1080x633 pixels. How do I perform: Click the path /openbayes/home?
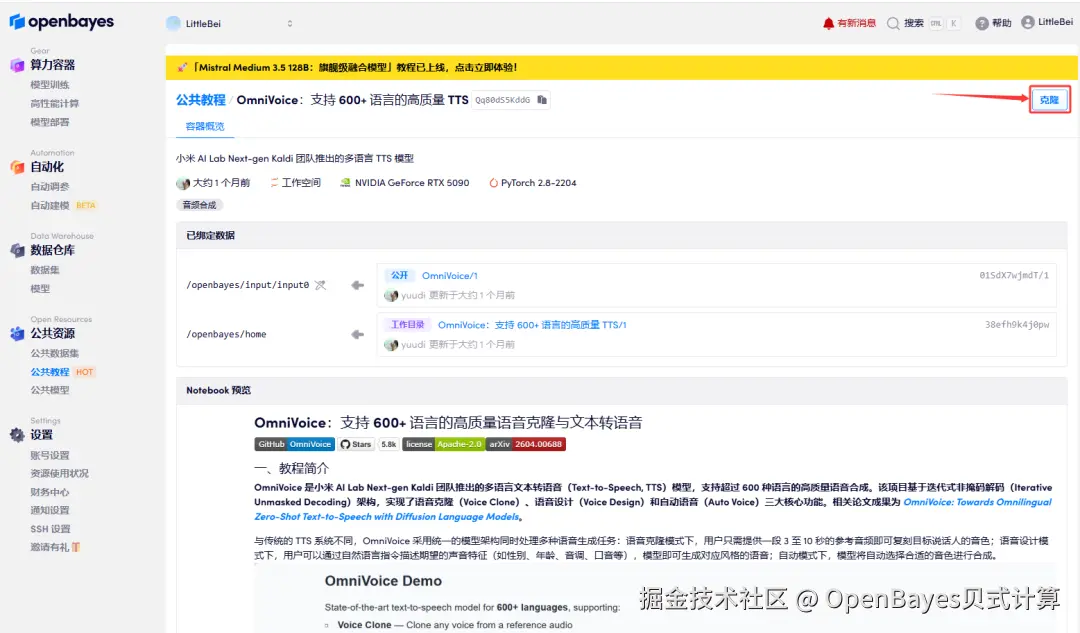pyautogui.click(x=226, y=335)
